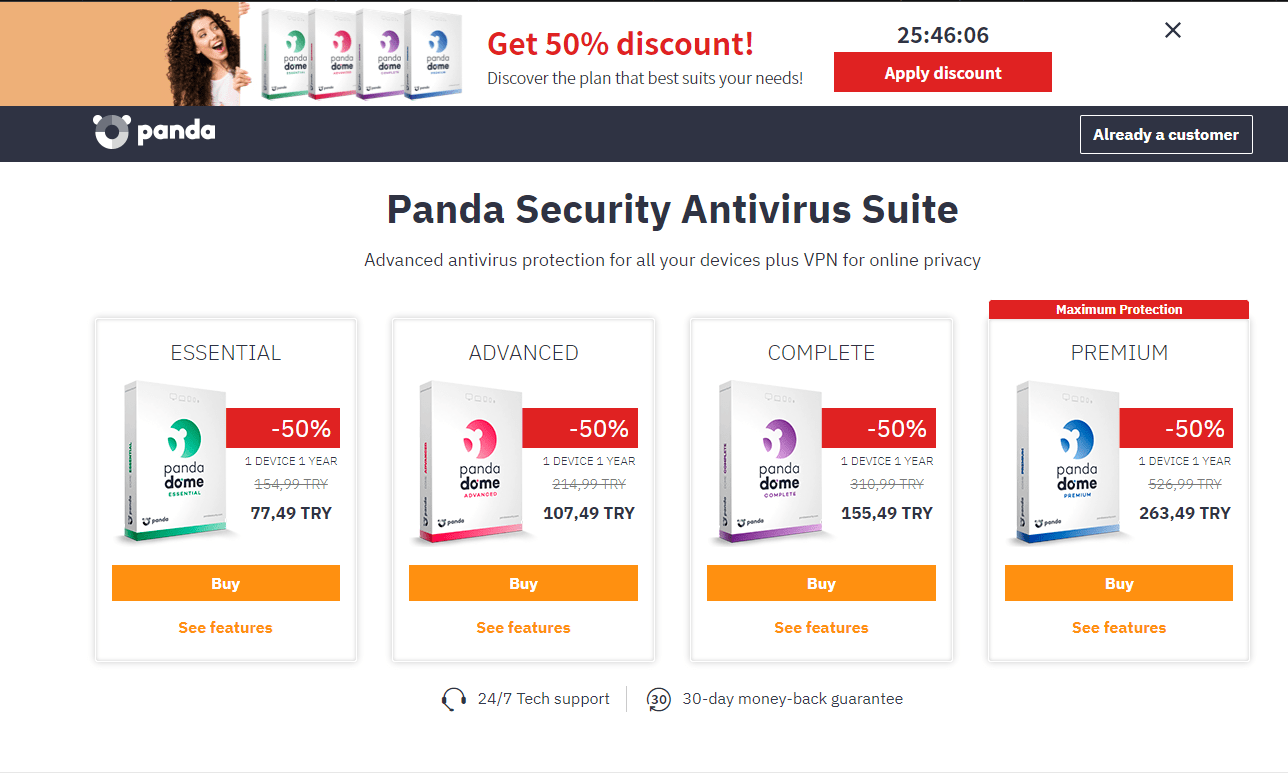This screenshot has width=1288, height=773.
Task: See features of Advanced plan
Action: 523,628
